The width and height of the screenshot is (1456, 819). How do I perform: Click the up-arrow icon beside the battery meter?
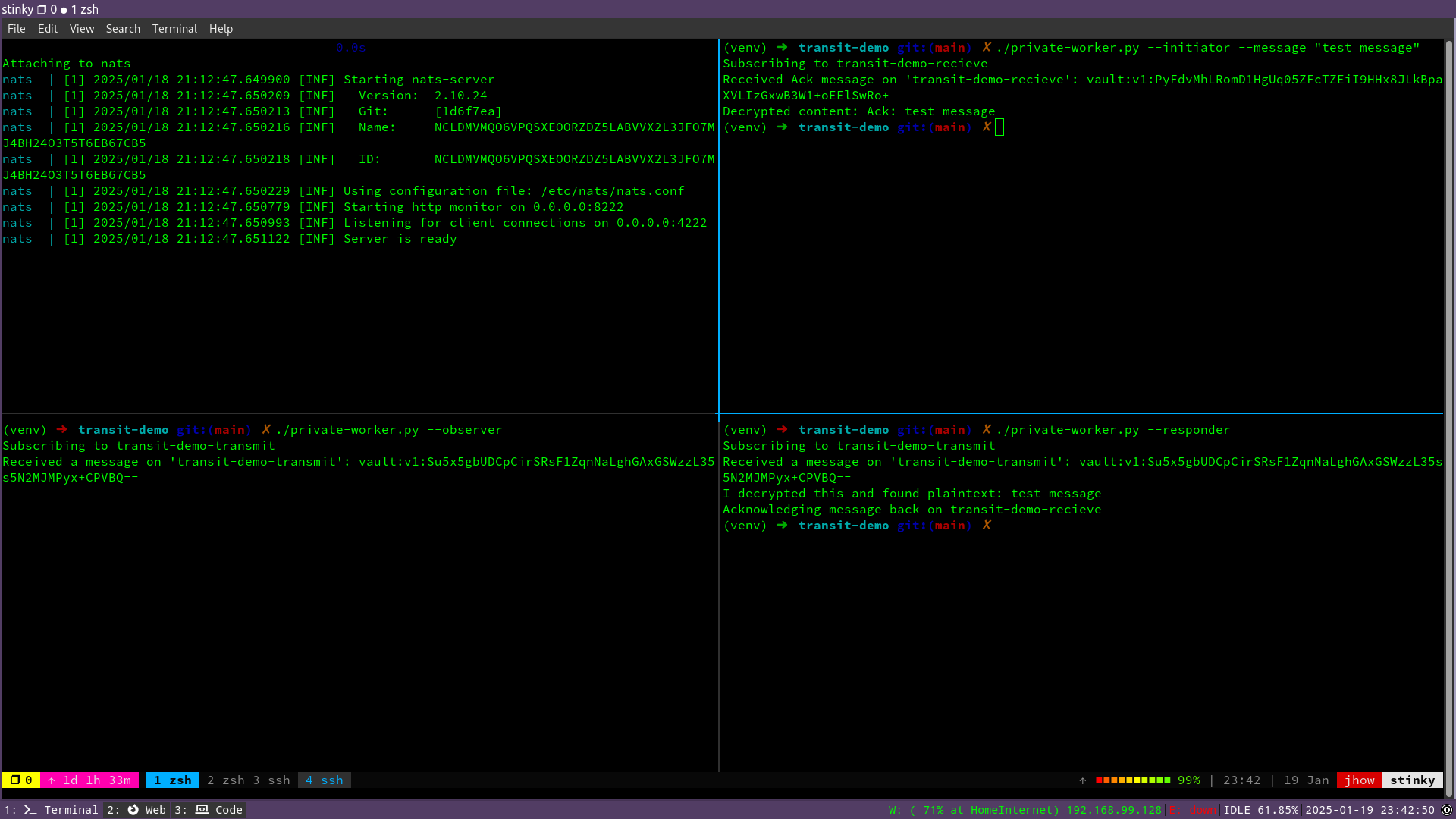[1083, 780]
